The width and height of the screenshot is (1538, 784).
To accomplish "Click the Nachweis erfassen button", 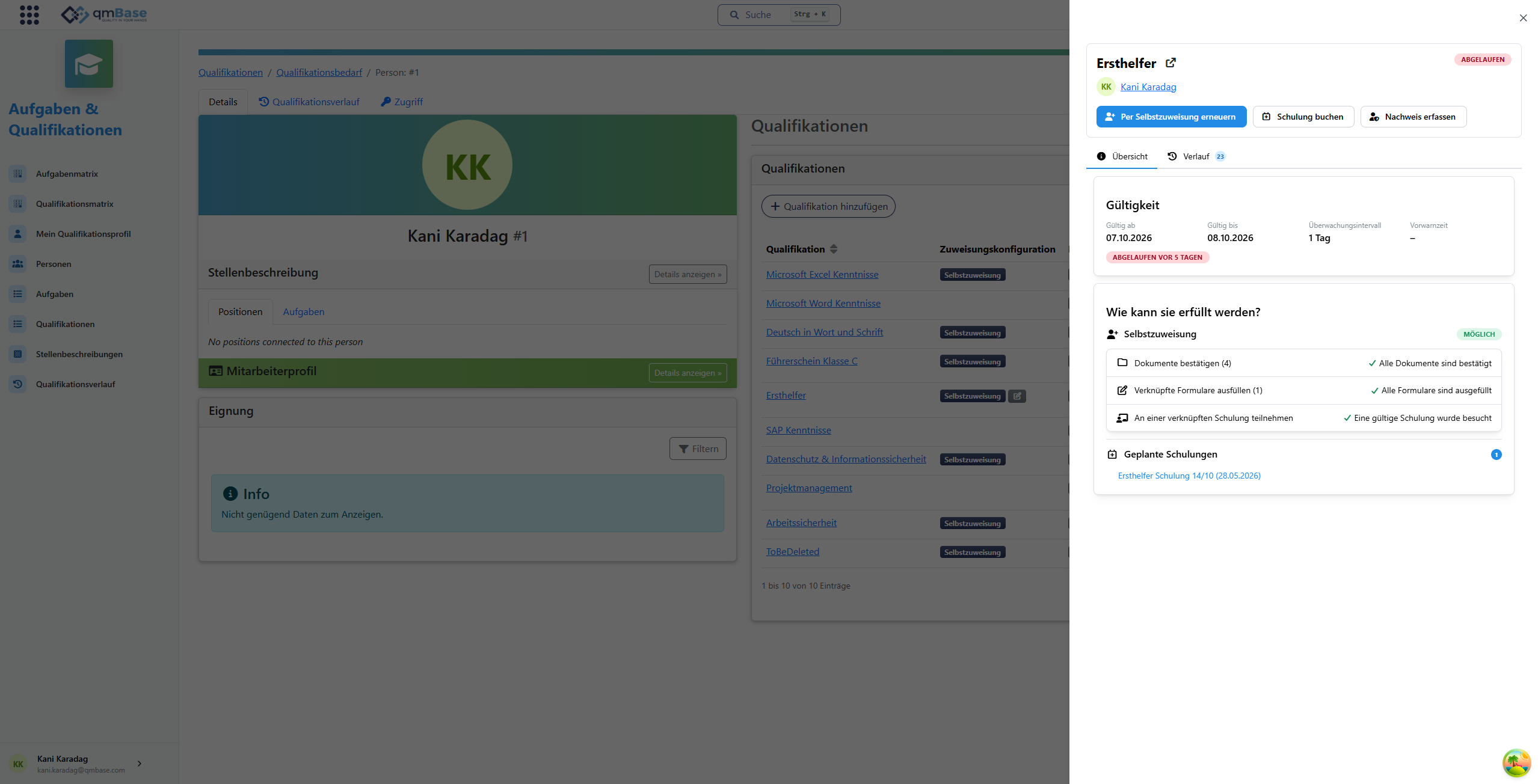I will coord(1413,117).
